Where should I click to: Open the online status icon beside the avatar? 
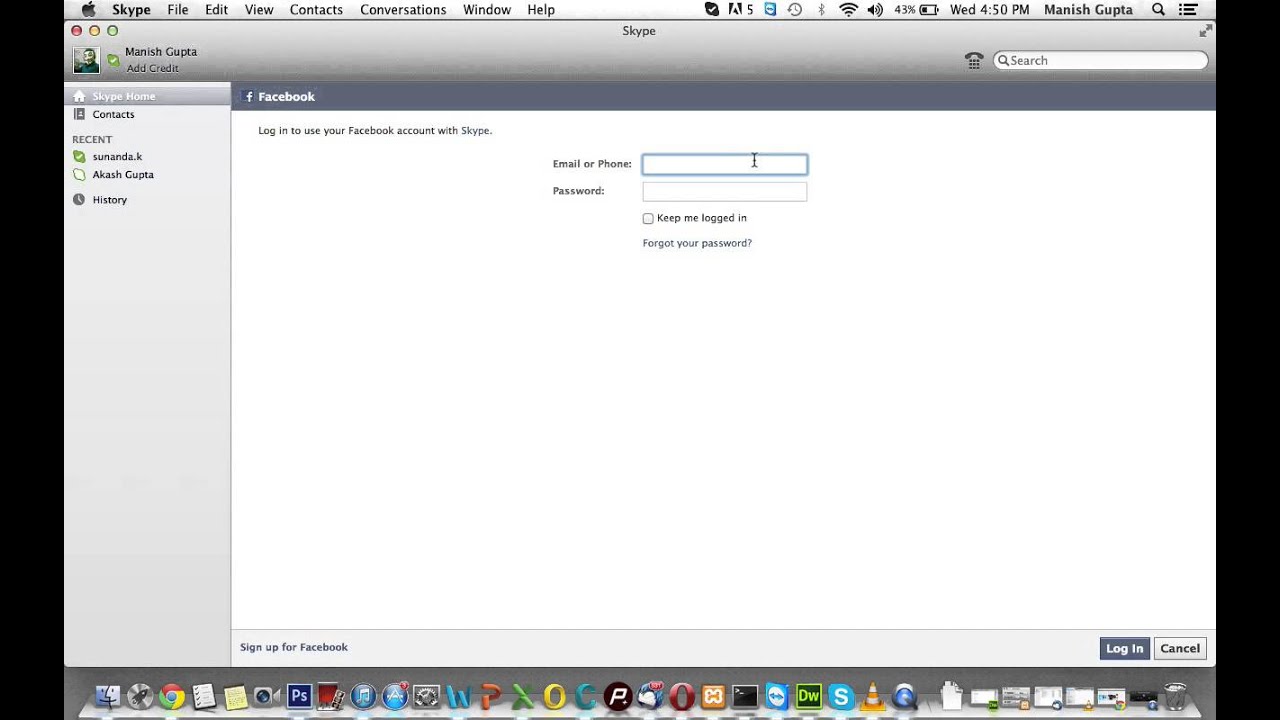click(113, 61)
